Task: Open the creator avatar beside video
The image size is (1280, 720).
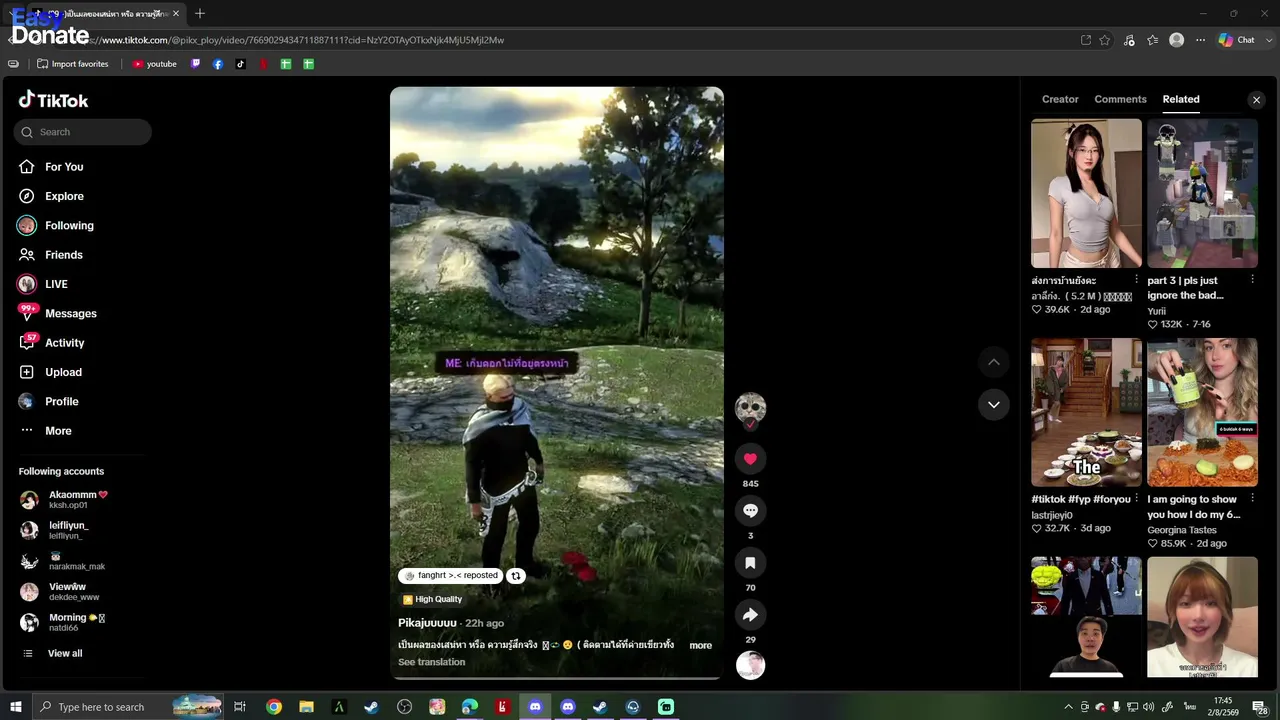Action: [x=750, y=408]
